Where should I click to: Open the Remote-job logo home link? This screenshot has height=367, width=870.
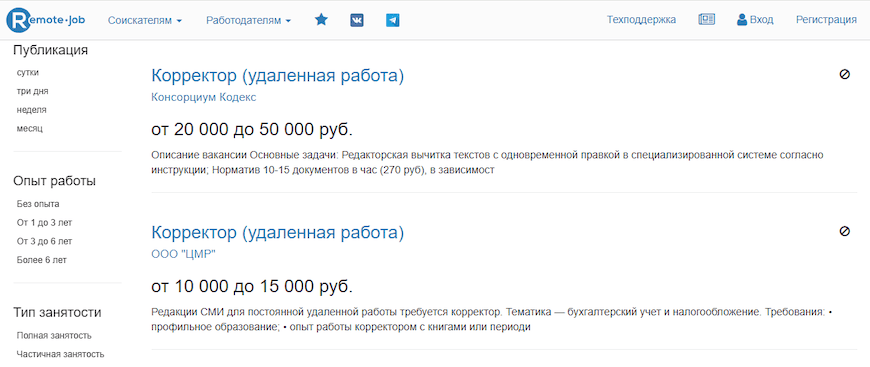44,20
